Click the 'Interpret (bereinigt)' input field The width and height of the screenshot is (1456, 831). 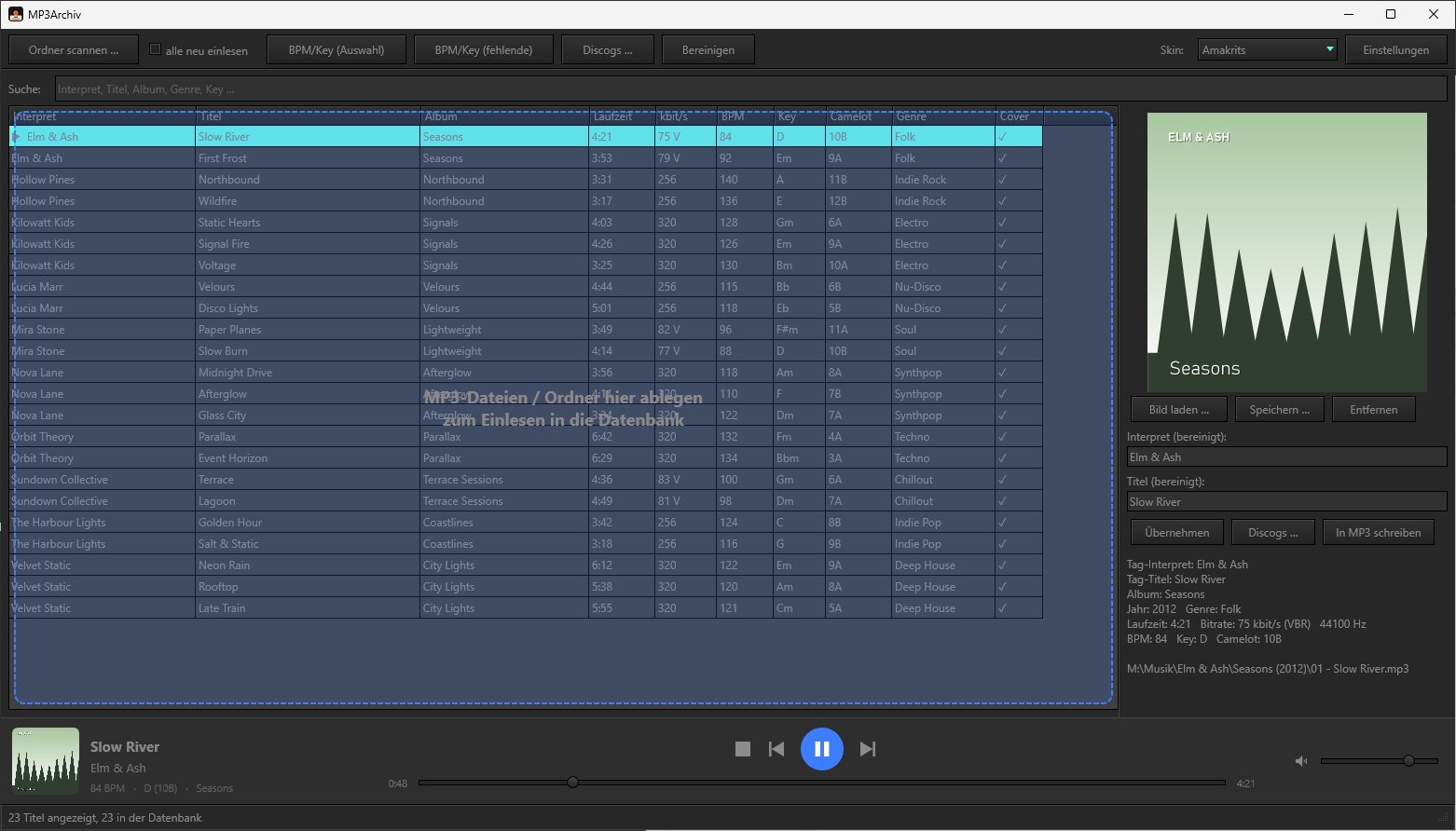tap(1286, 456)
